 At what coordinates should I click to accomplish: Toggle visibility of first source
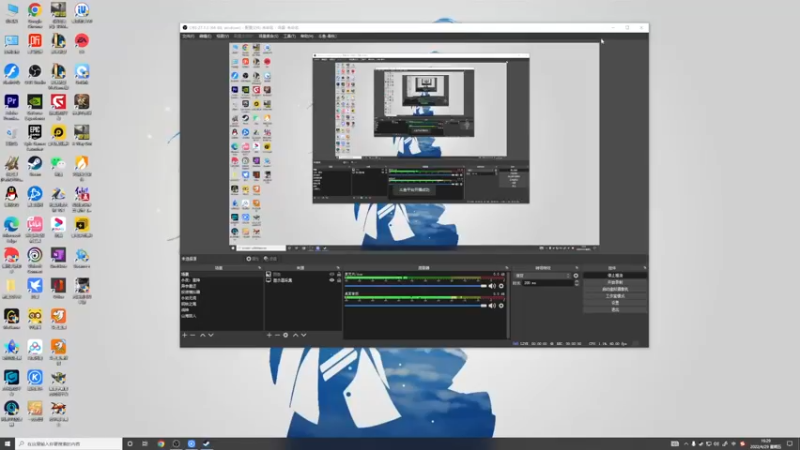pos(332,274)
